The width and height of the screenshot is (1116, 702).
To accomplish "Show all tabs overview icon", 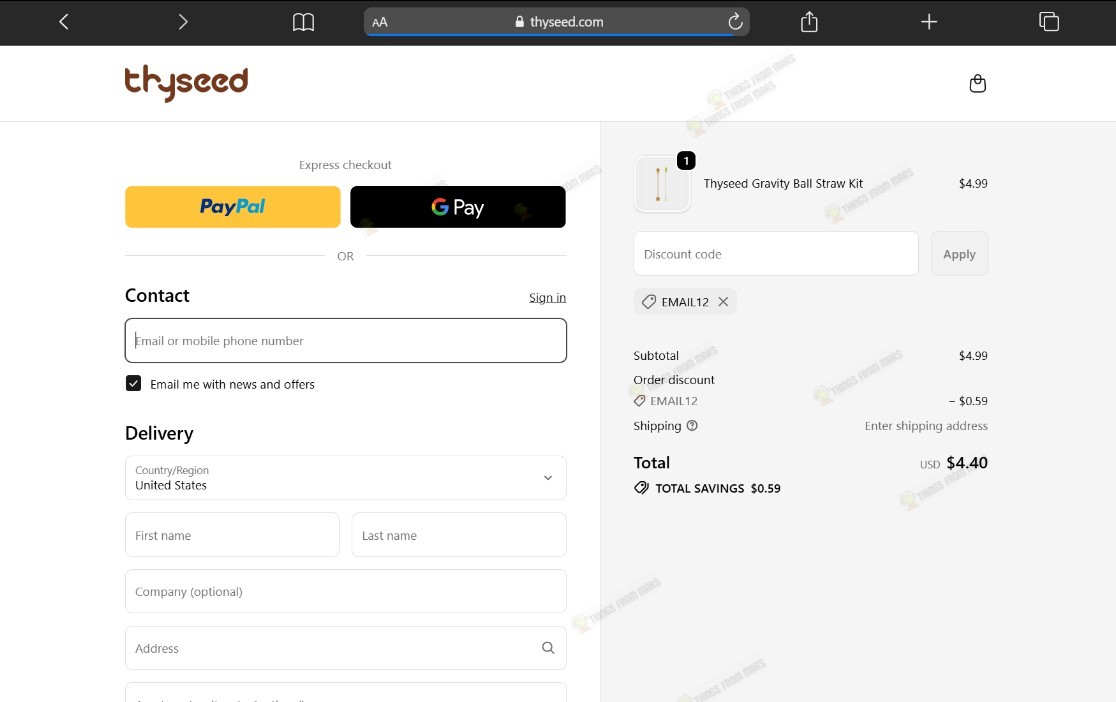I will (1049, 22).
